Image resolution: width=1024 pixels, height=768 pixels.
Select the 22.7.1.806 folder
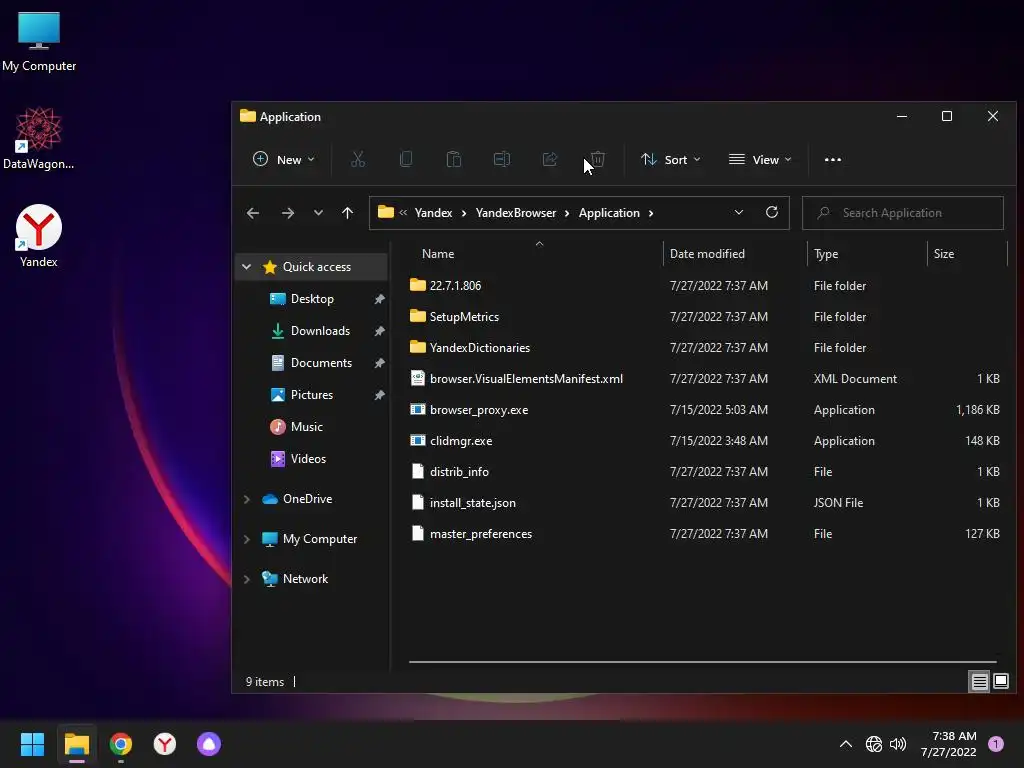(x=705, y=285)
